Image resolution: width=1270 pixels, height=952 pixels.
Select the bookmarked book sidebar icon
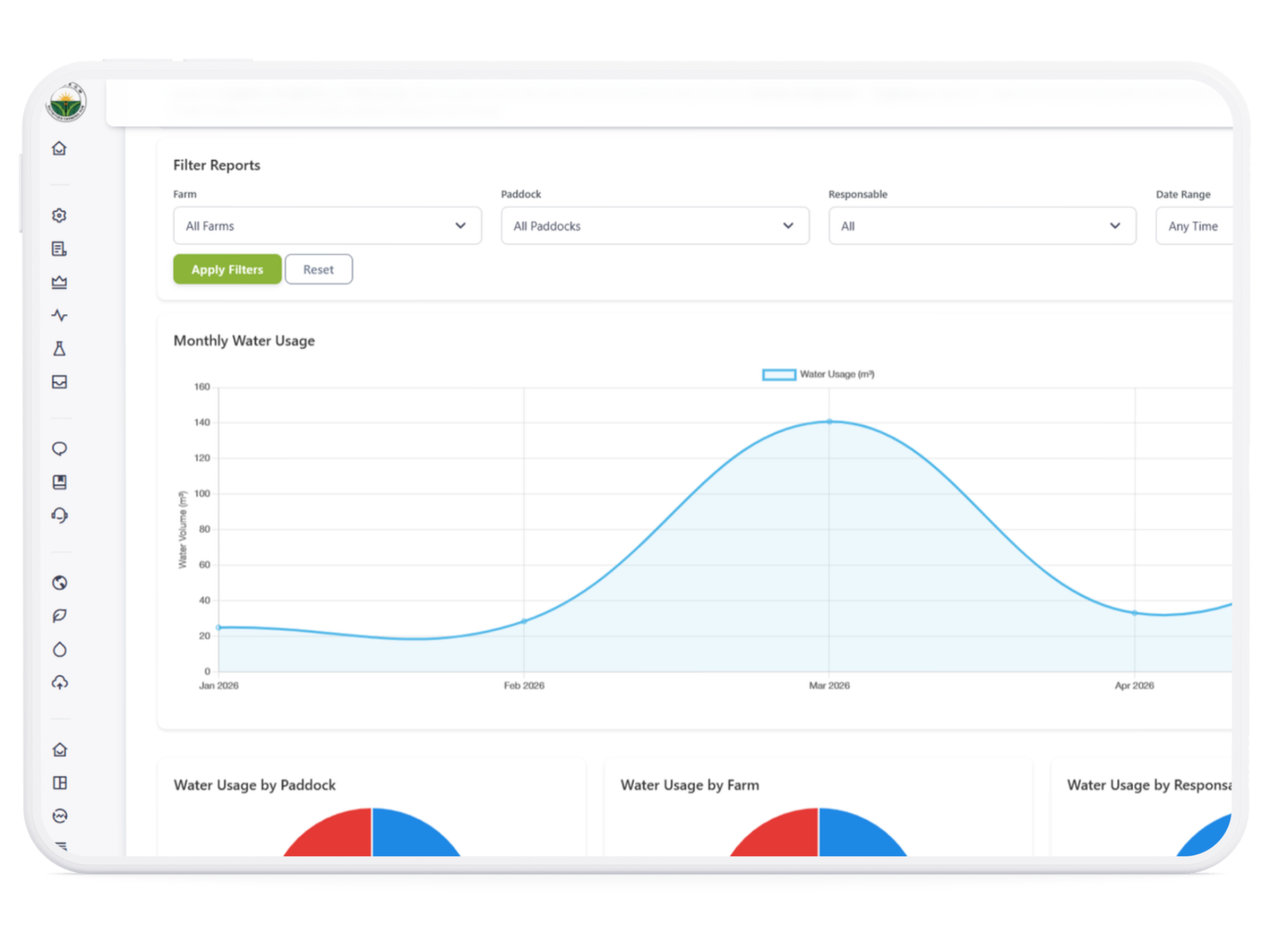point(59,482)
